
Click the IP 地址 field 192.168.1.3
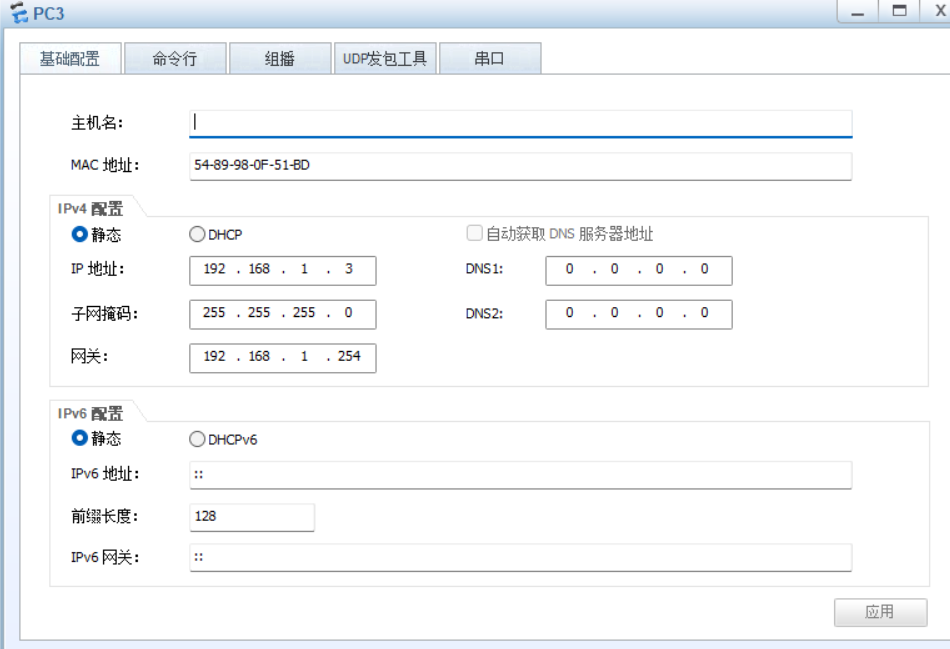[x=282, y=270]
